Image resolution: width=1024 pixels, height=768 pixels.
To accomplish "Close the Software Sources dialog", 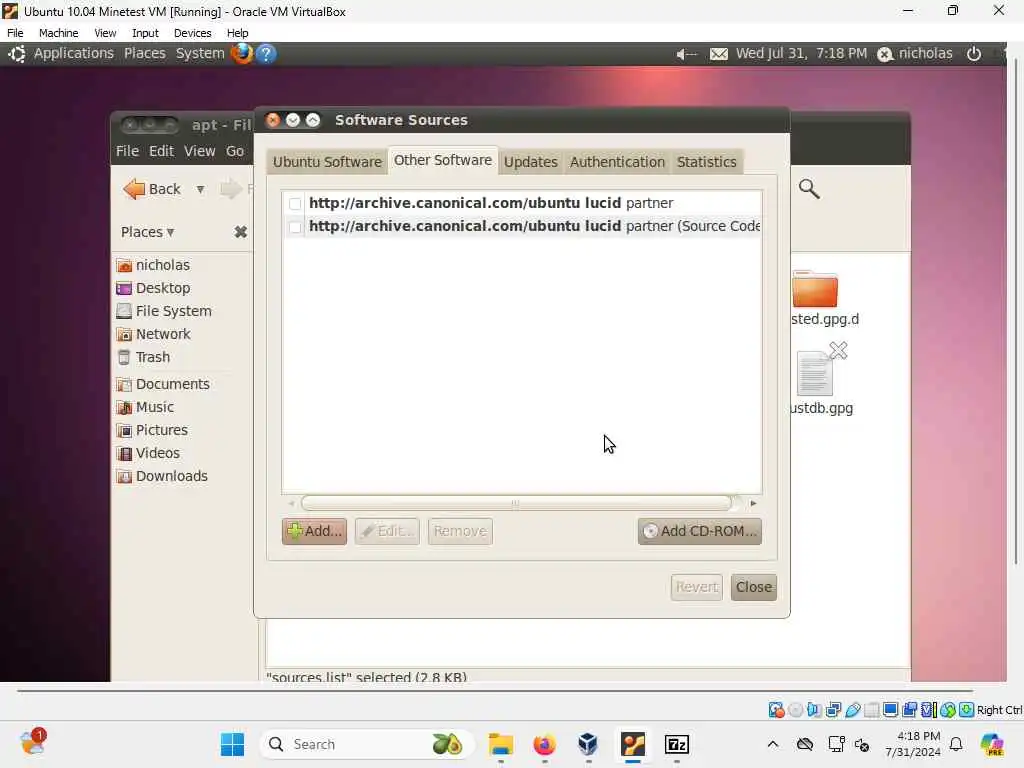I will [x=754, y=587].
